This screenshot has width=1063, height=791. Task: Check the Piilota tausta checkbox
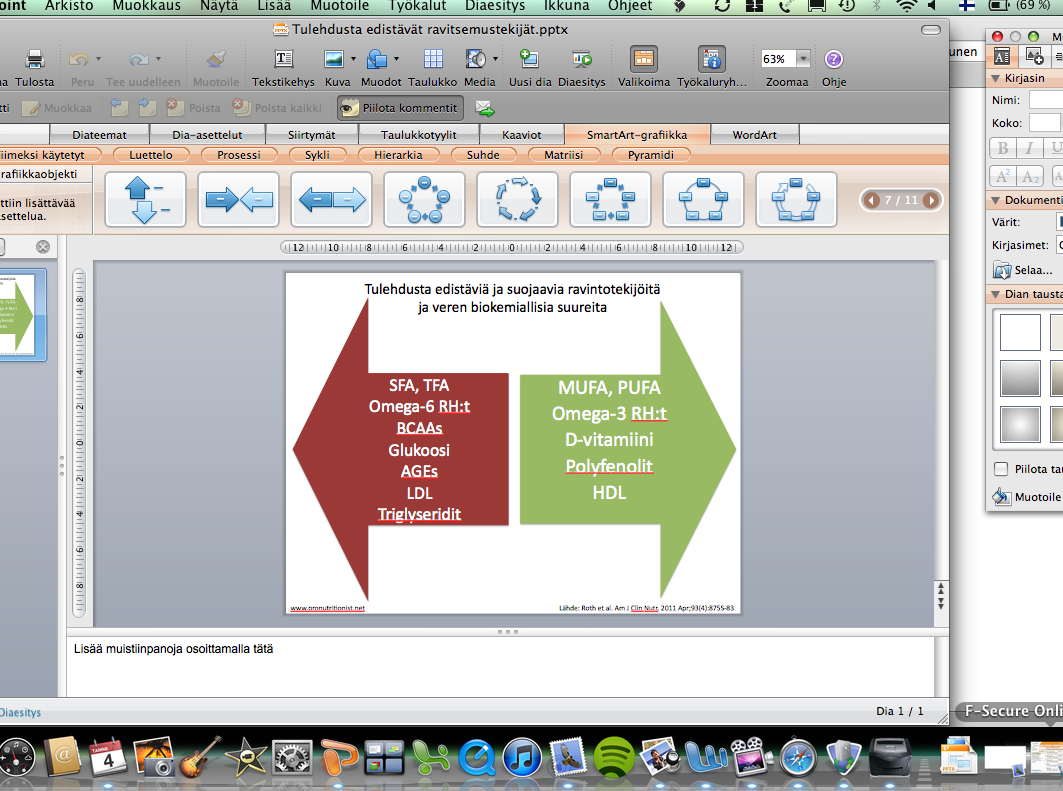point(1001,469)
